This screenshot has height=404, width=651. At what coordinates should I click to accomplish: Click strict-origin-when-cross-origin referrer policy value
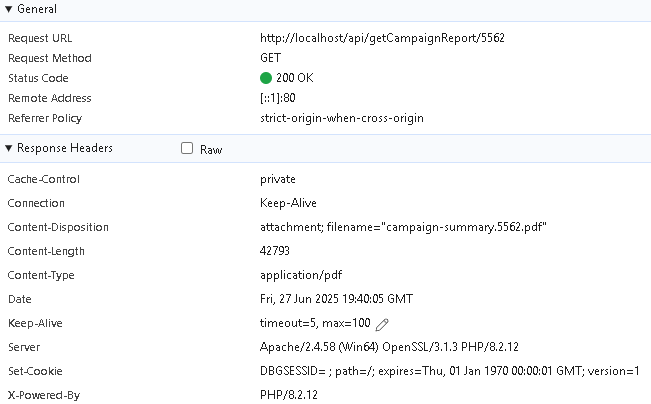tap(342, 118)
